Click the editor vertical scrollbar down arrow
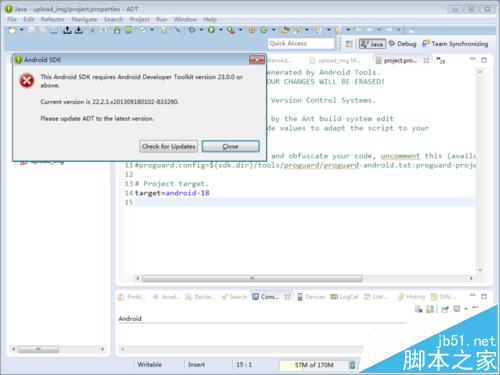The width and height of the screenshot is (500, 375). pyautogui.click(x=480, y=270)
